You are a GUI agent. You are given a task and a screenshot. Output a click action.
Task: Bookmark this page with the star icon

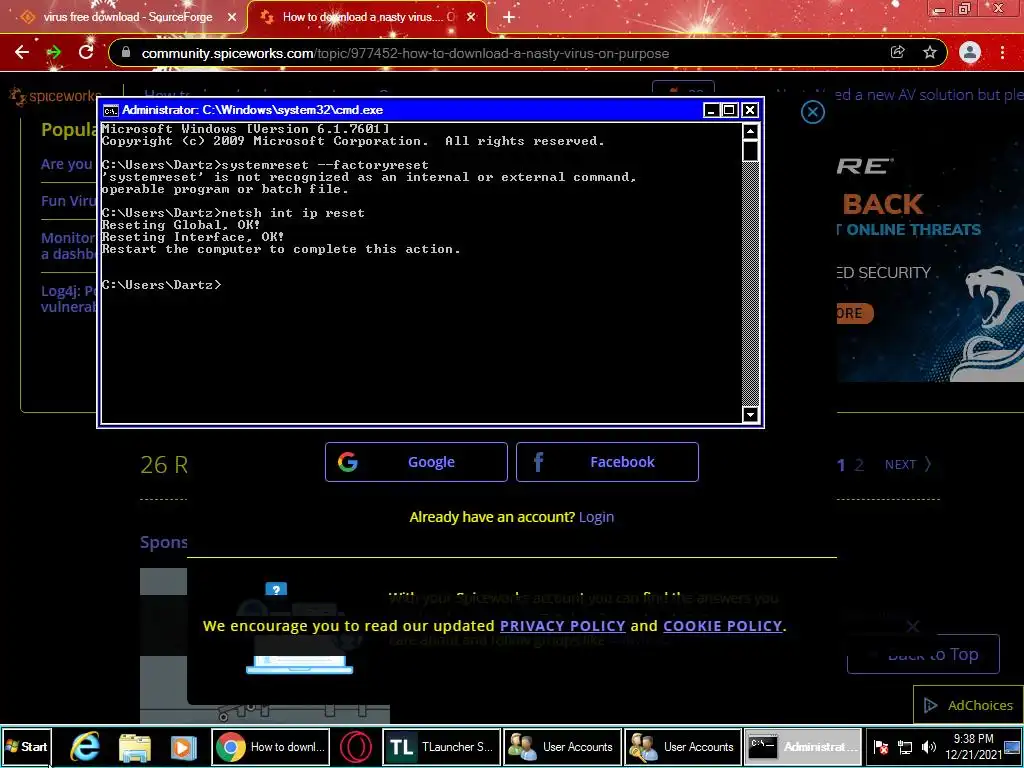[x=930, y=52]
